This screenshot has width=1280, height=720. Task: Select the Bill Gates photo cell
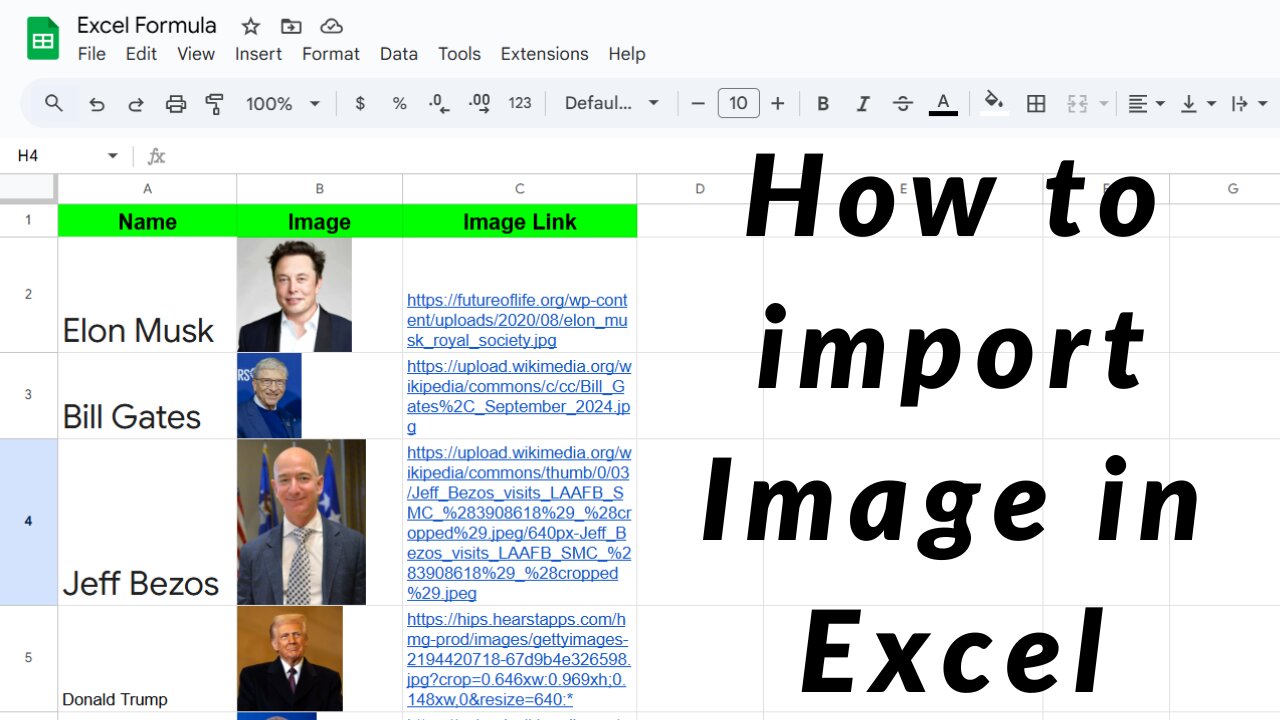pos(319,395)
